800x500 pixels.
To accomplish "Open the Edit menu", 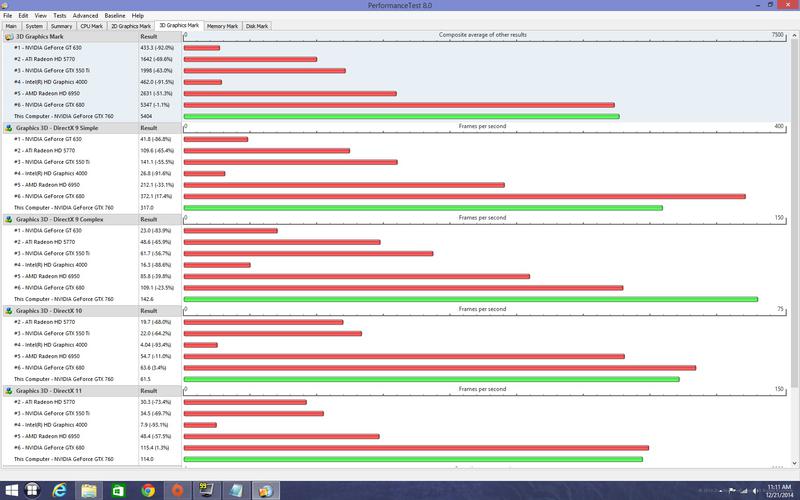I will 23,16.
